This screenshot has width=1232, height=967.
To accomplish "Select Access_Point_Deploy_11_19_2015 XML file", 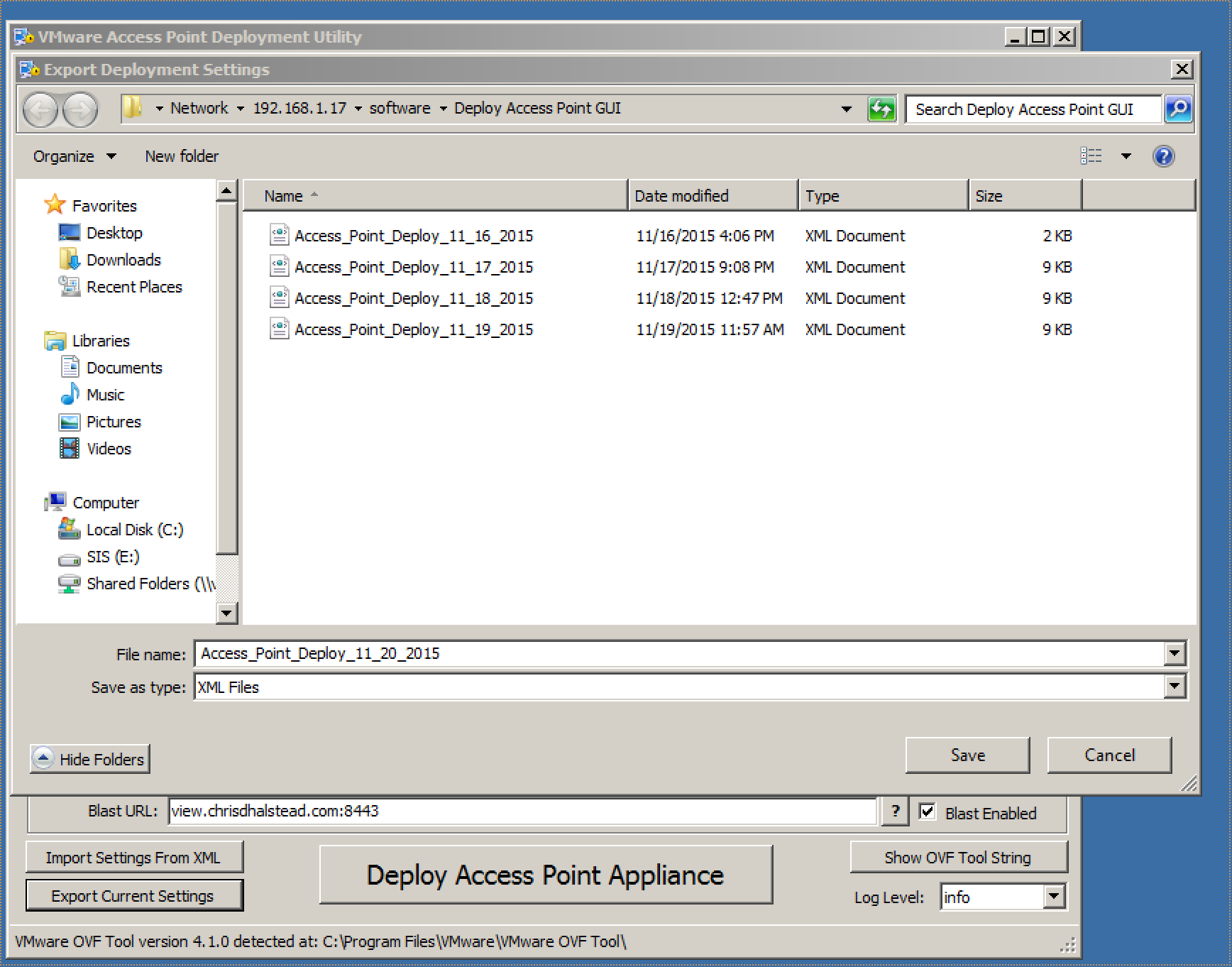I will (x=413, y=329).
